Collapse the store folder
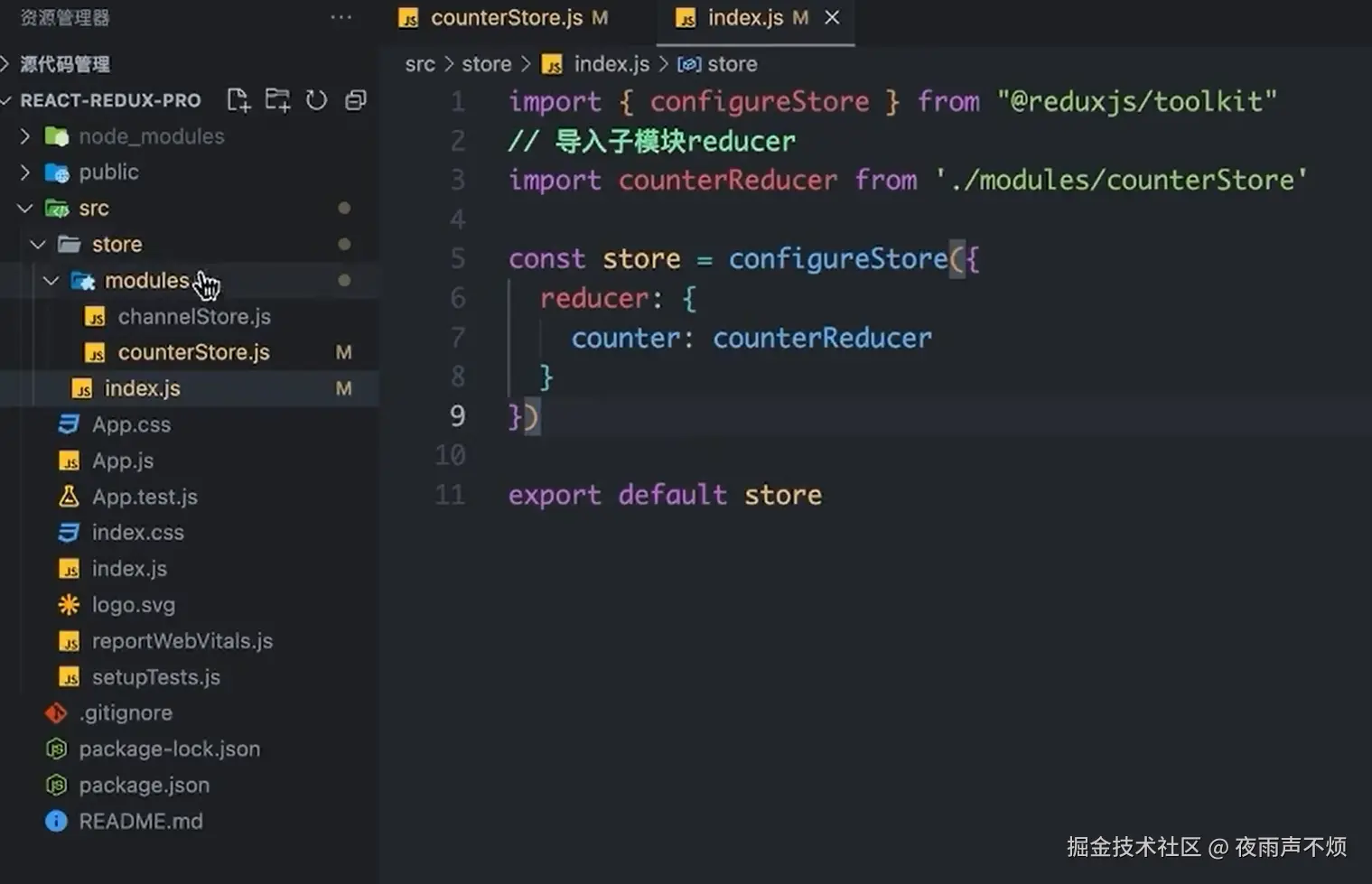This screenshot has width=1372, height=884. click(38, 245)
